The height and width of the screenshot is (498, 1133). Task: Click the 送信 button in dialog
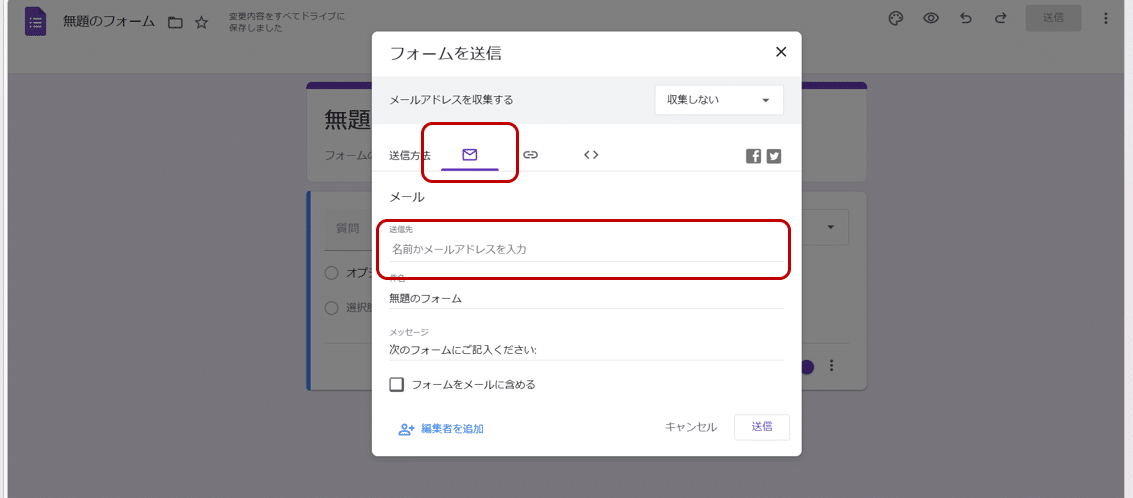(x=762, y=427)
